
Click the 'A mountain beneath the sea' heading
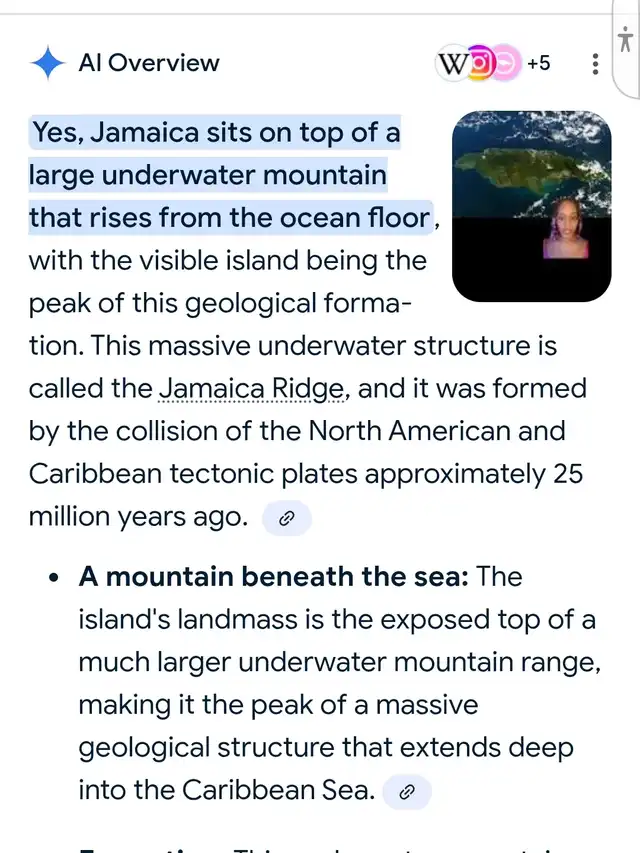pyautogui.click(x=274, y=577)
